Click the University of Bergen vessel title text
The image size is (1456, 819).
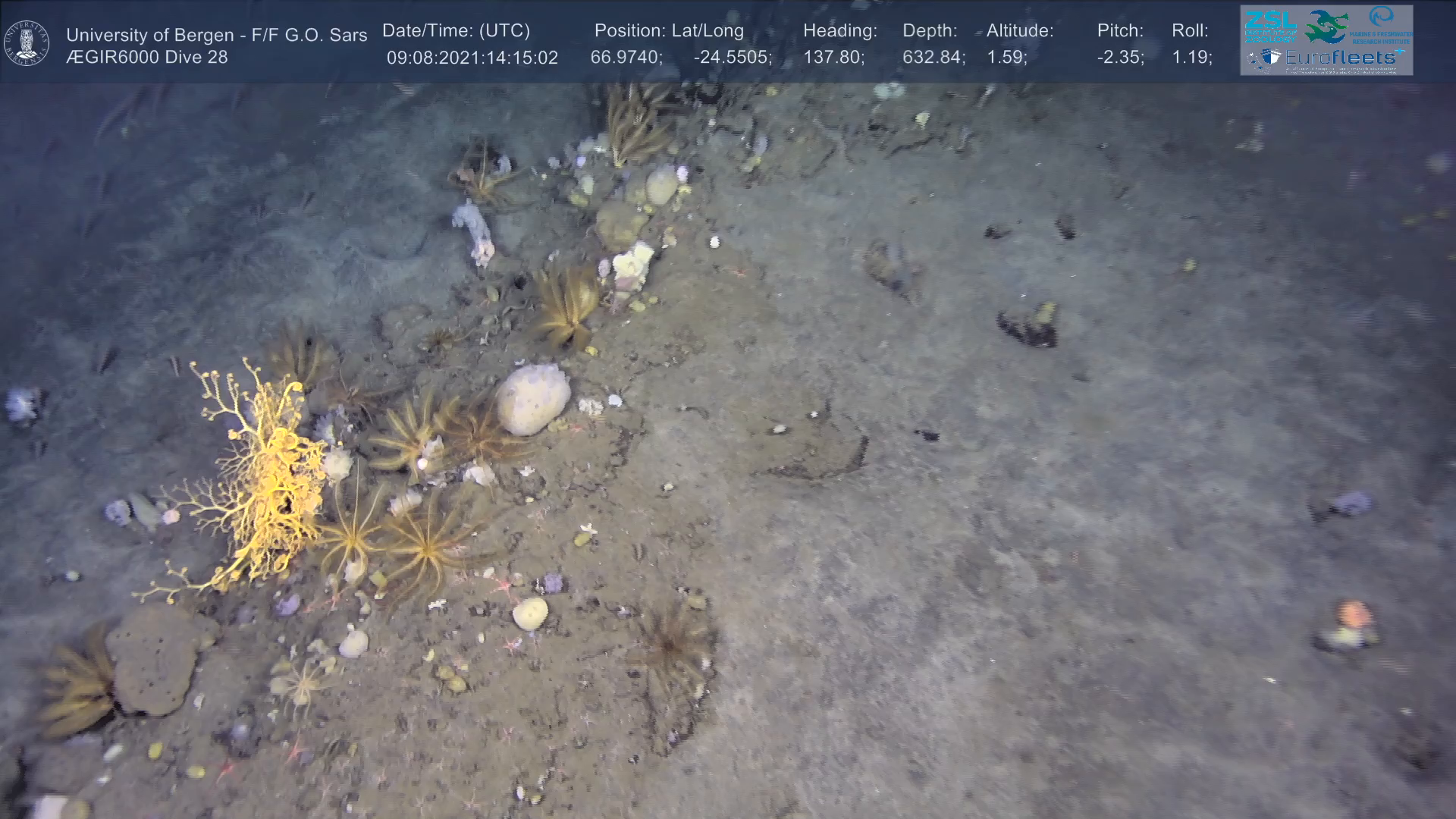(x=216, y=35)
